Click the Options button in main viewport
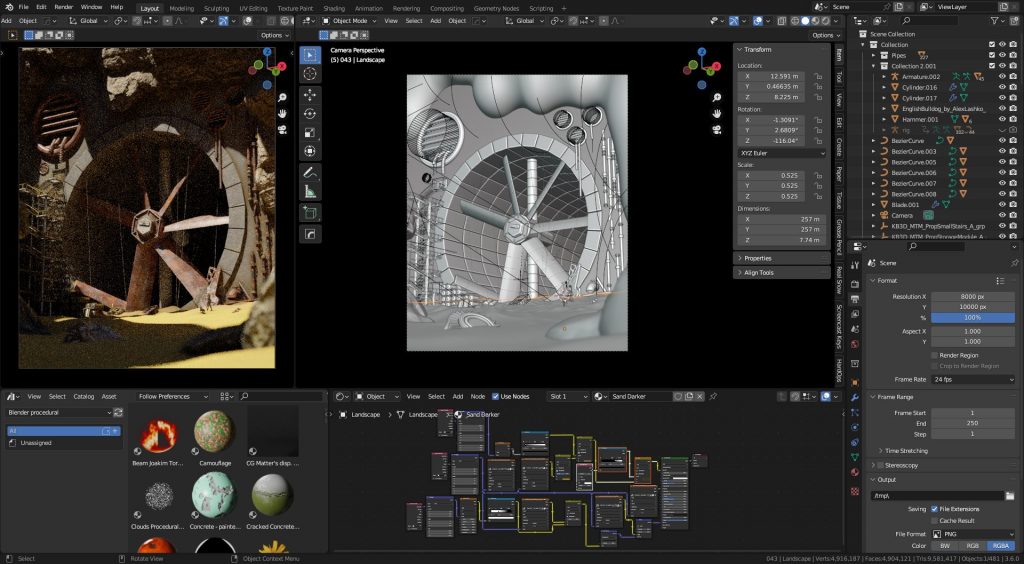Viewport: 1024px width, 564px height. [825, 35]
